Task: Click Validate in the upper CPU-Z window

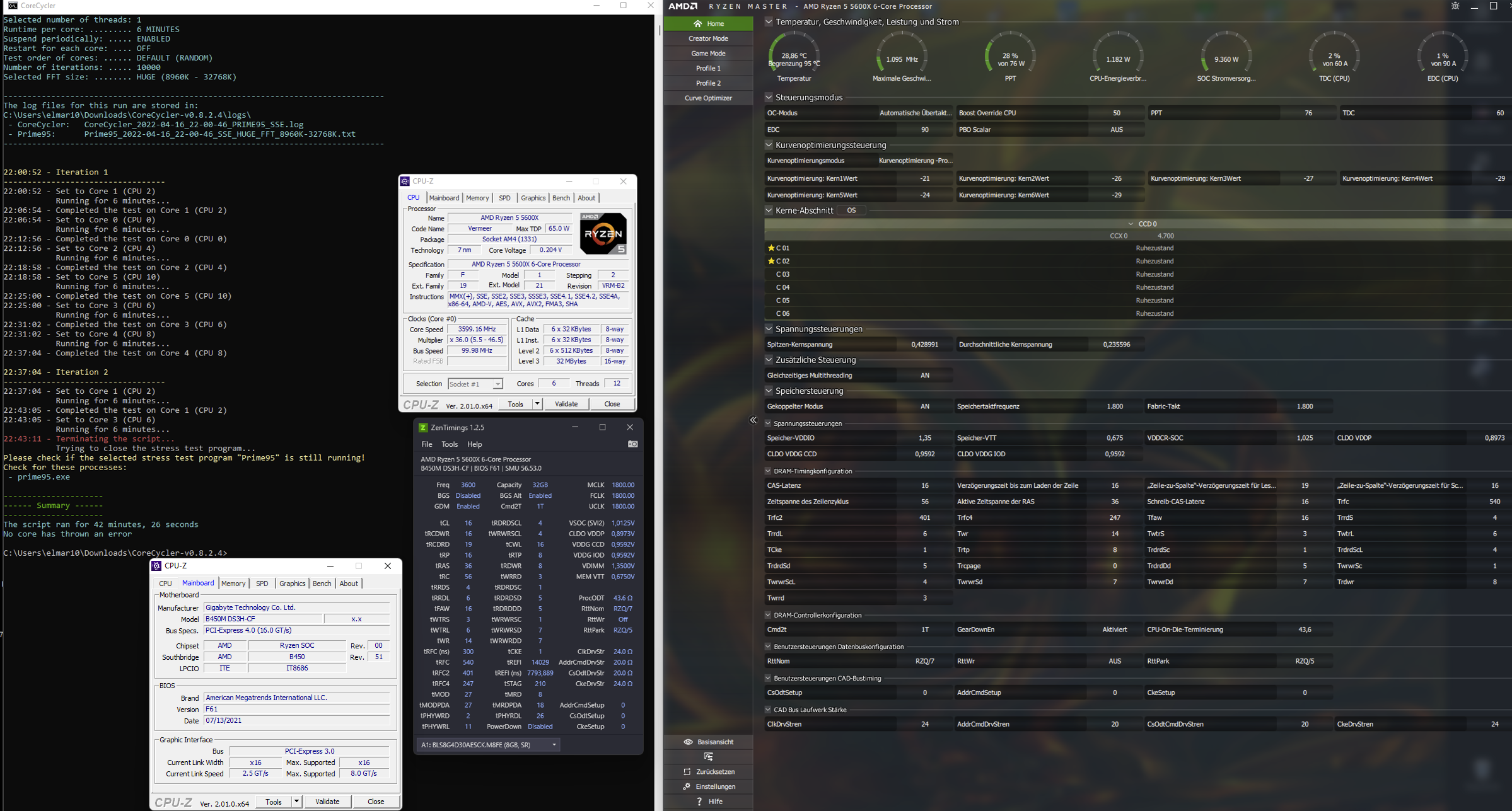Action: (x=566, y=404)
